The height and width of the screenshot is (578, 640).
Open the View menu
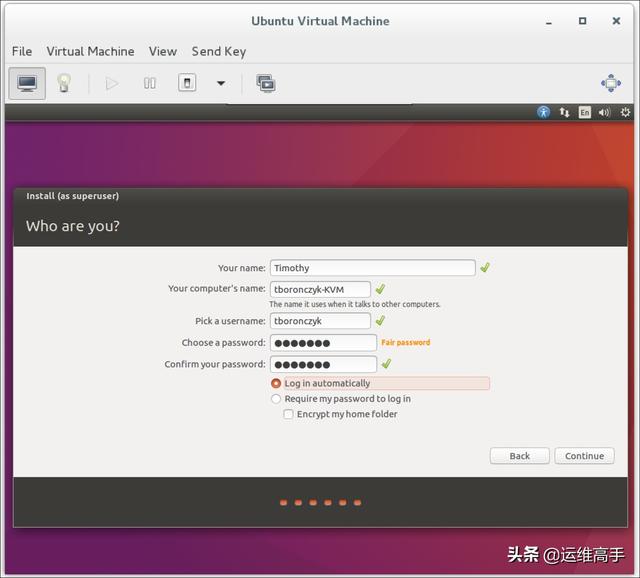coord(162,51)
